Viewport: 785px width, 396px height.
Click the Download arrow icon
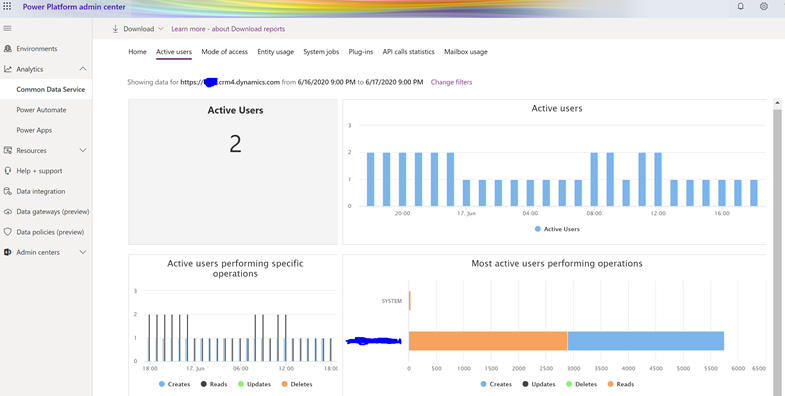(115, 29)
